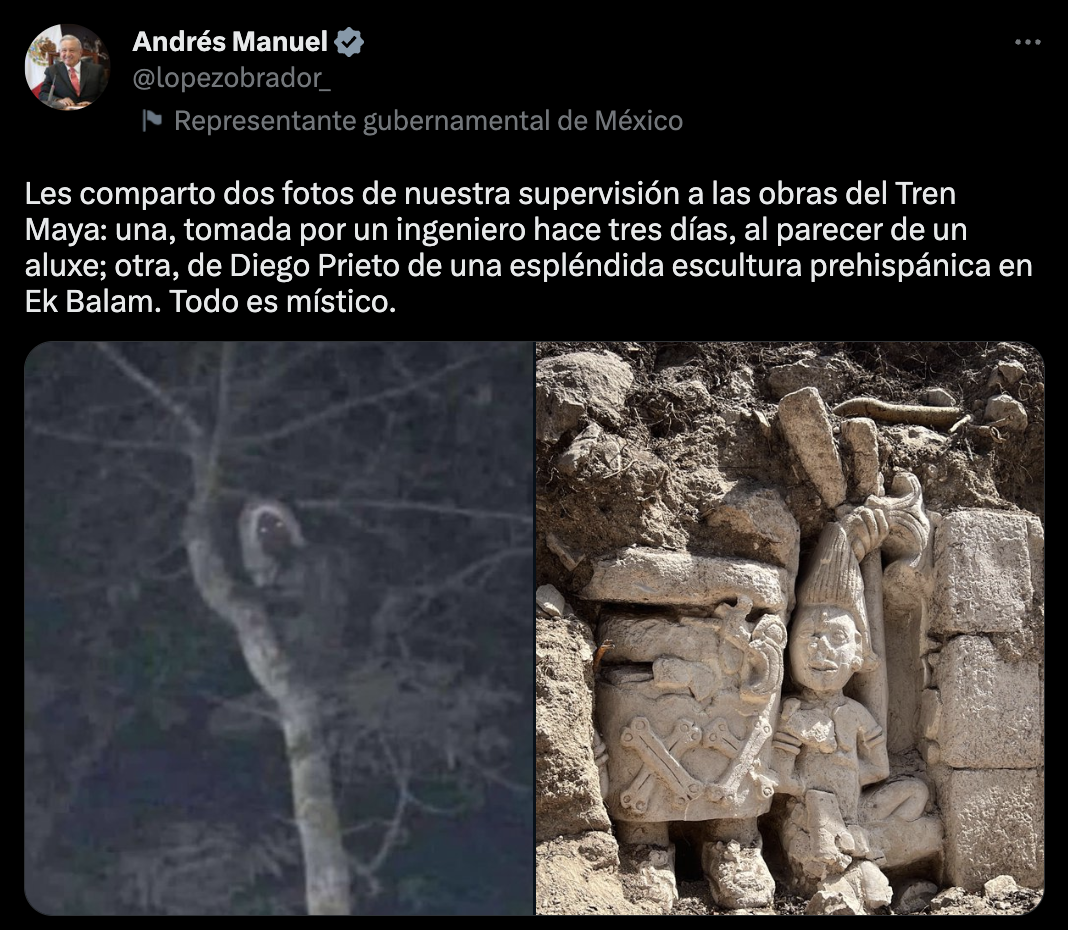The height and width of the screenshot is (930, 1068).
Task: Open the prehispanic stone sculpture photo
Action: click(790, 627)
